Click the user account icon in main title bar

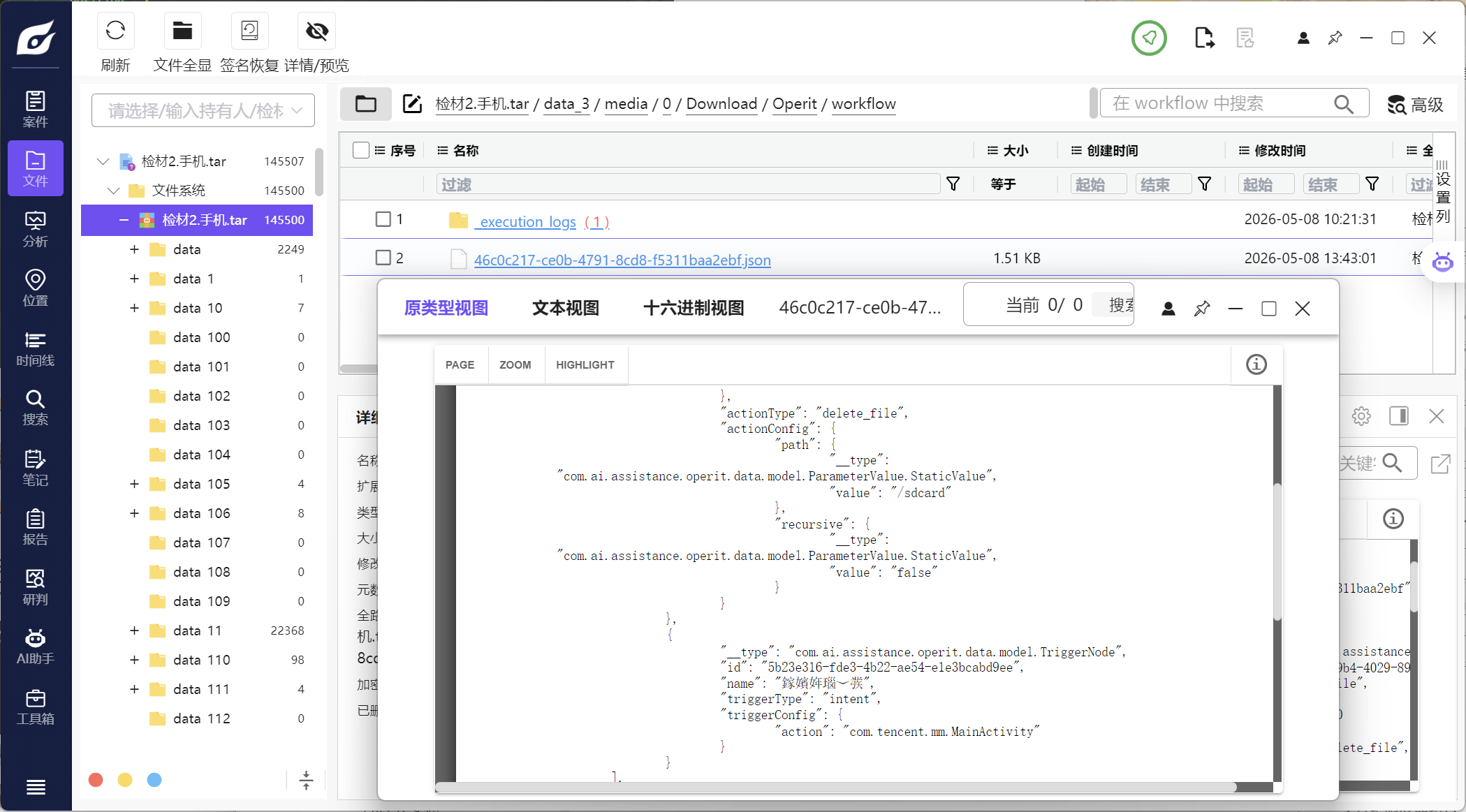tap(1303, 38)
